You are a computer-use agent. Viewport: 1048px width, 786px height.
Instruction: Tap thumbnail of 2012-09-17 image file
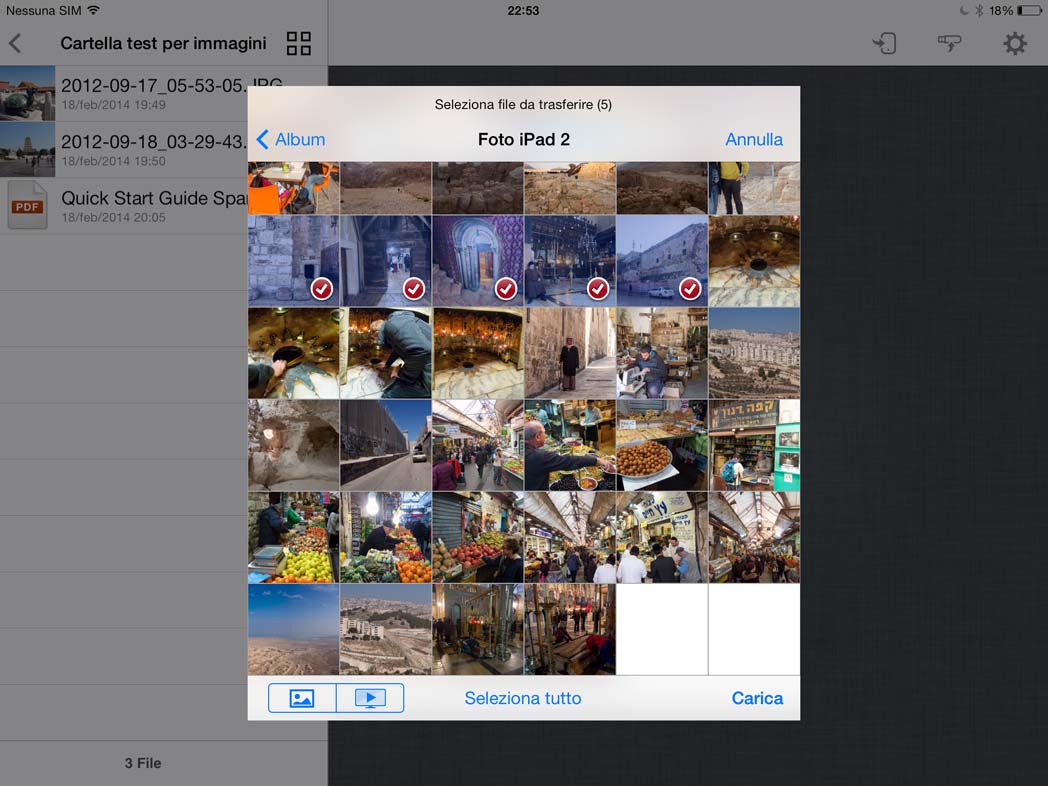click(x=27, y=93)
